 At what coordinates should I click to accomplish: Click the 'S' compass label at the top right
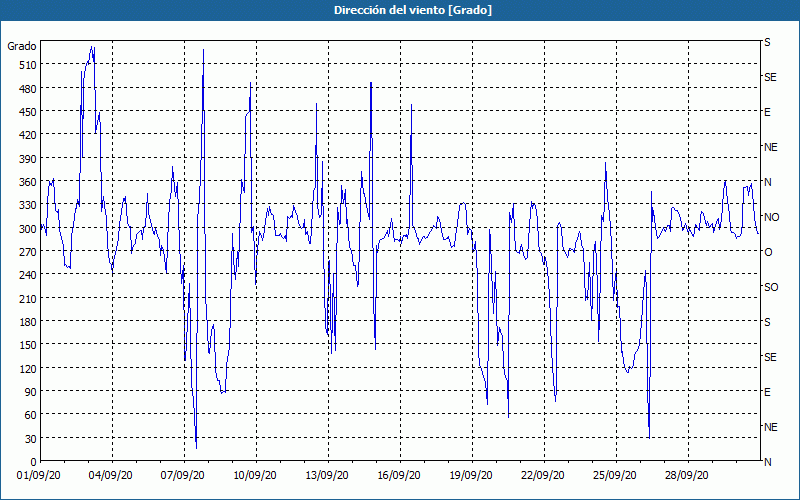pyautogui.click(x=767, y=42)
